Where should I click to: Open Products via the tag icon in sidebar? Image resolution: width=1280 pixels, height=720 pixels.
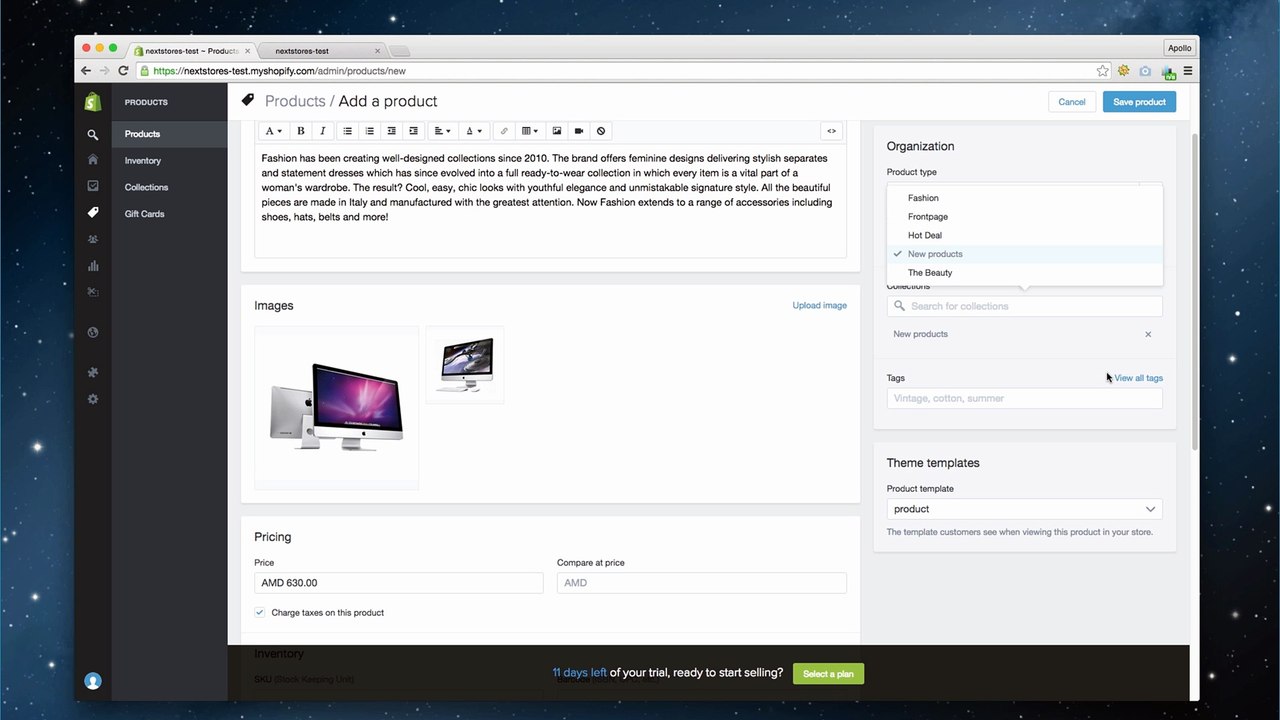pos(93,212)
